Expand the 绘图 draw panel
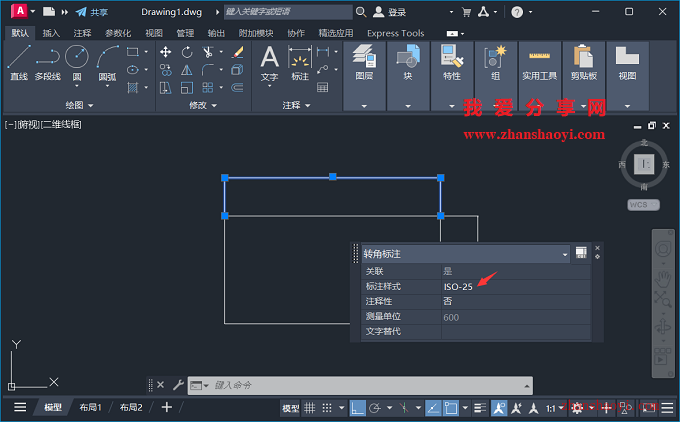This screenshot has width=680, height=422. coord(79,105)
